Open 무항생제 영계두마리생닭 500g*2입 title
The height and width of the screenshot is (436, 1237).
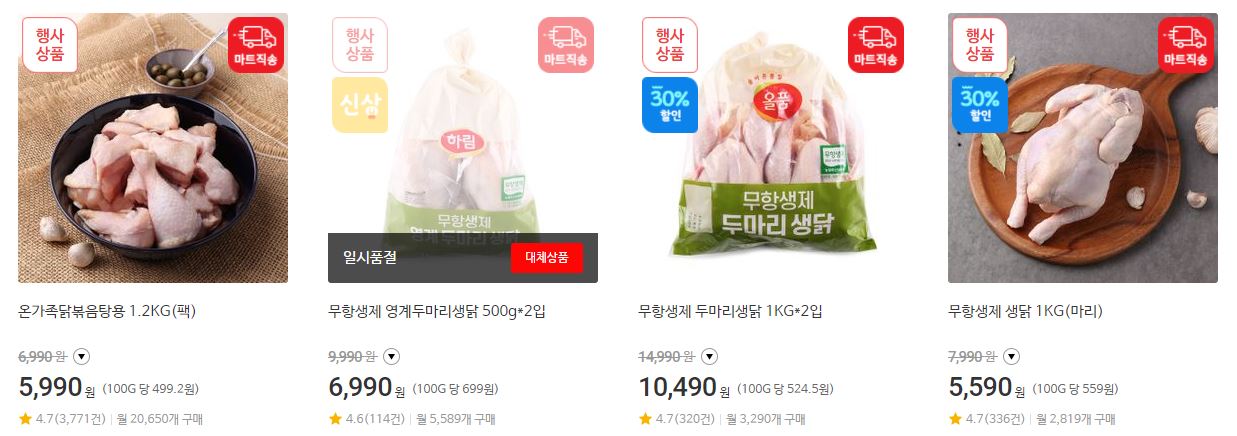pyautogui.click(x=437, y=311)
